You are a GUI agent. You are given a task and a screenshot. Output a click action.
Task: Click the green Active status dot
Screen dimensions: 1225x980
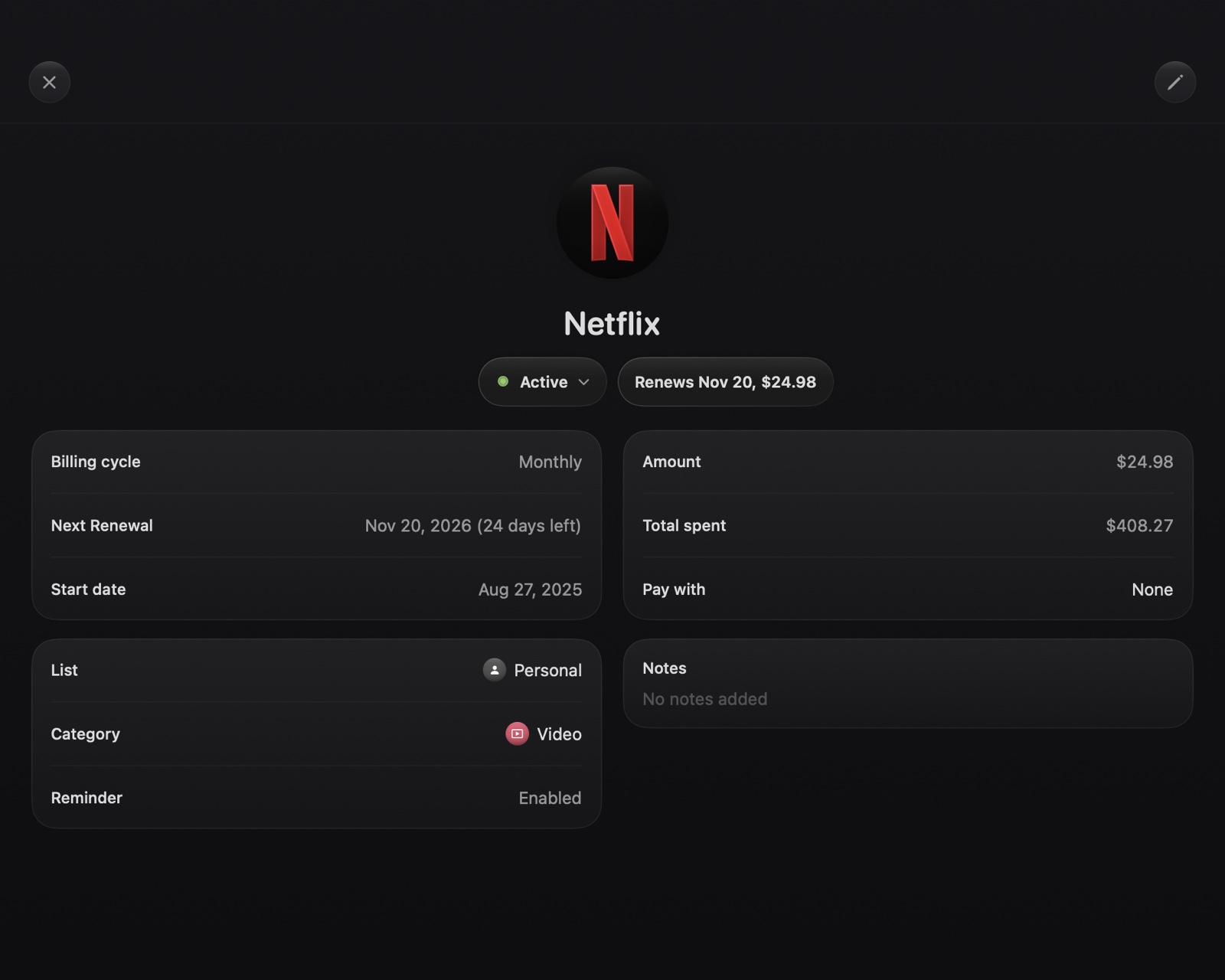(x=503, y=381)
